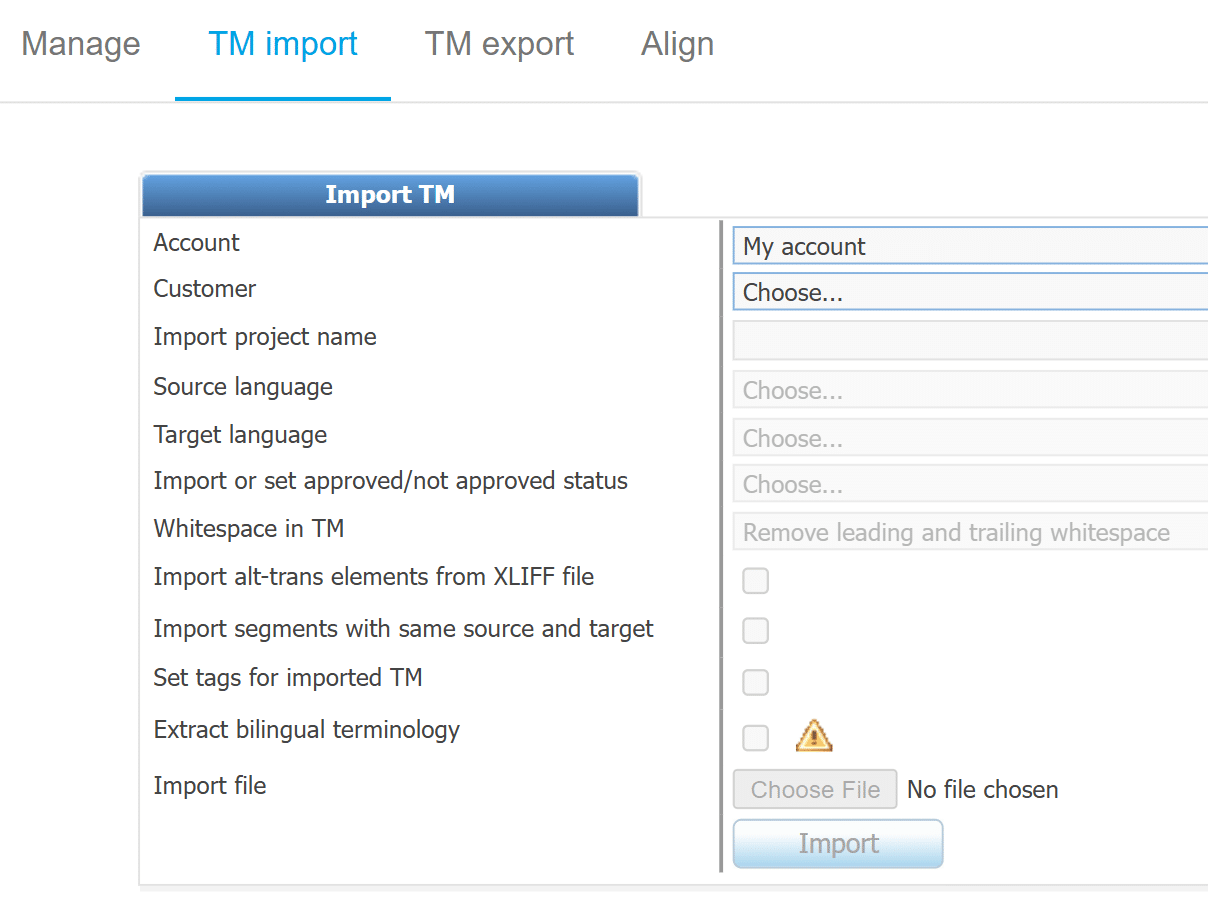Tick the Extract bilingual terminology checkbox
The height and width of the screenshot is (913, 1208).
(756, 738)
